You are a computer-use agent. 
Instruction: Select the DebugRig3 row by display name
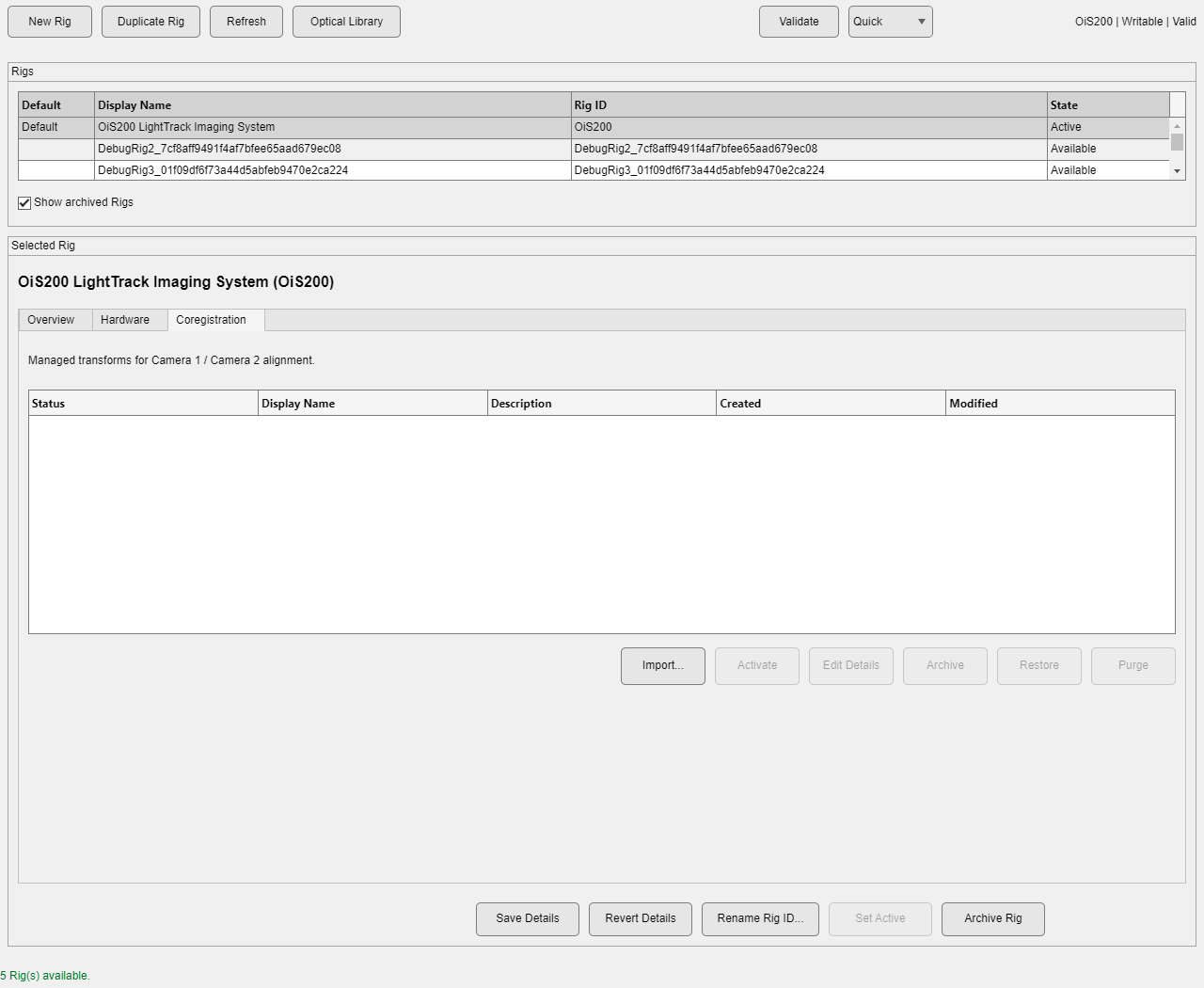click(332, 170)
